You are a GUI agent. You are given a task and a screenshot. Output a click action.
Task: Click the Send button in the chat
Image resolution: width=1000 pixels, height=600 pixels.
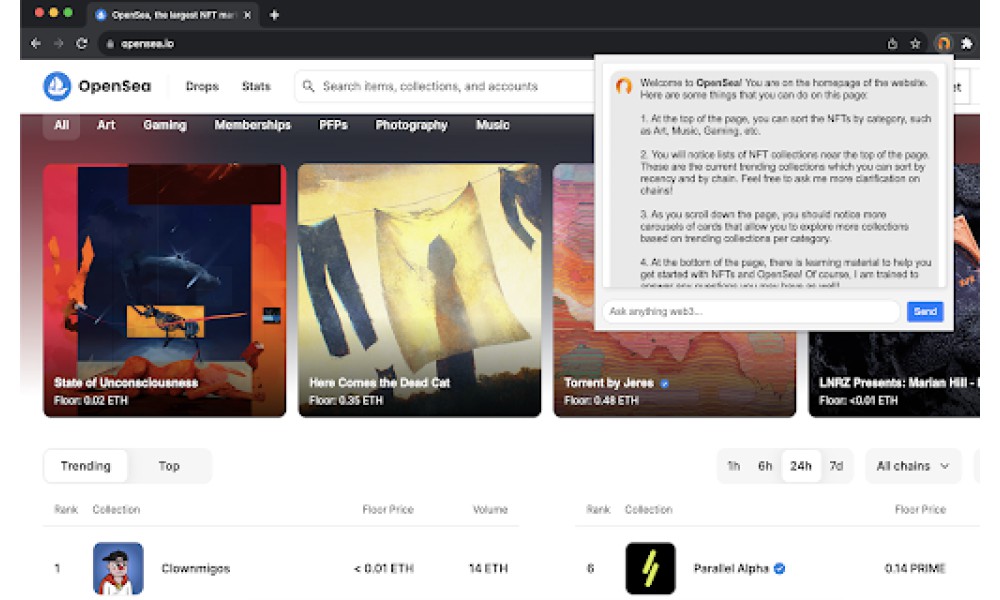coord(925,311)
